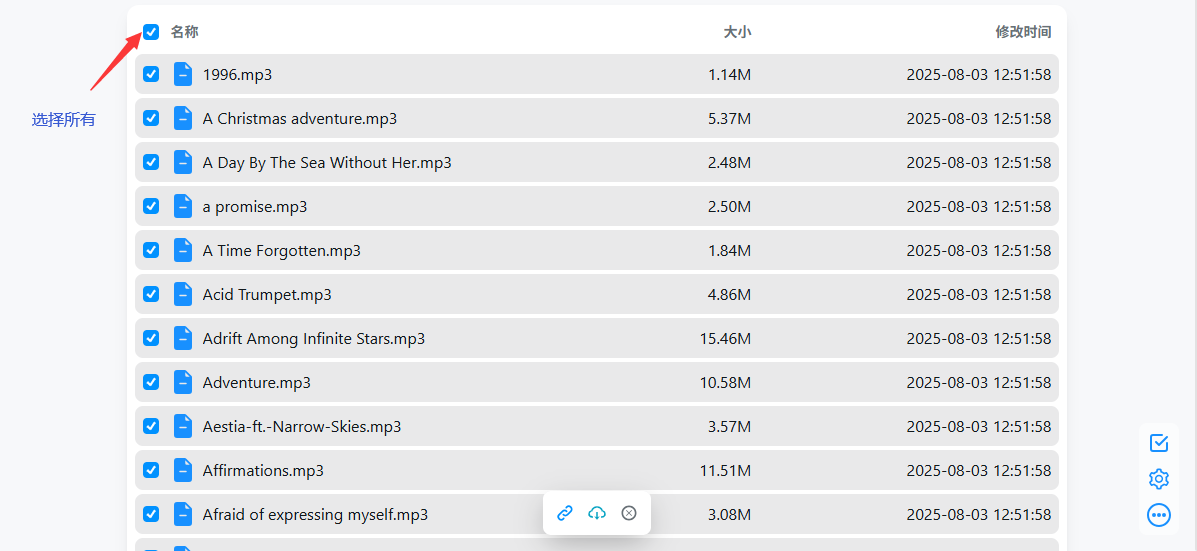Open Aestia-ft.-Narrow-Skies.mp3 file
Image resolution: width=1197 pixels, height=551 pixels.
coord(301,427)
